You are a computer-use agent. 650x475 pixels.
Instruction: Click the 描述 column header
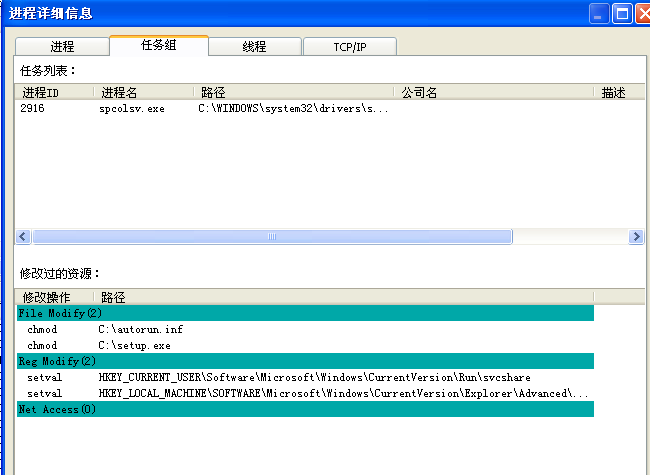[614, 92]
